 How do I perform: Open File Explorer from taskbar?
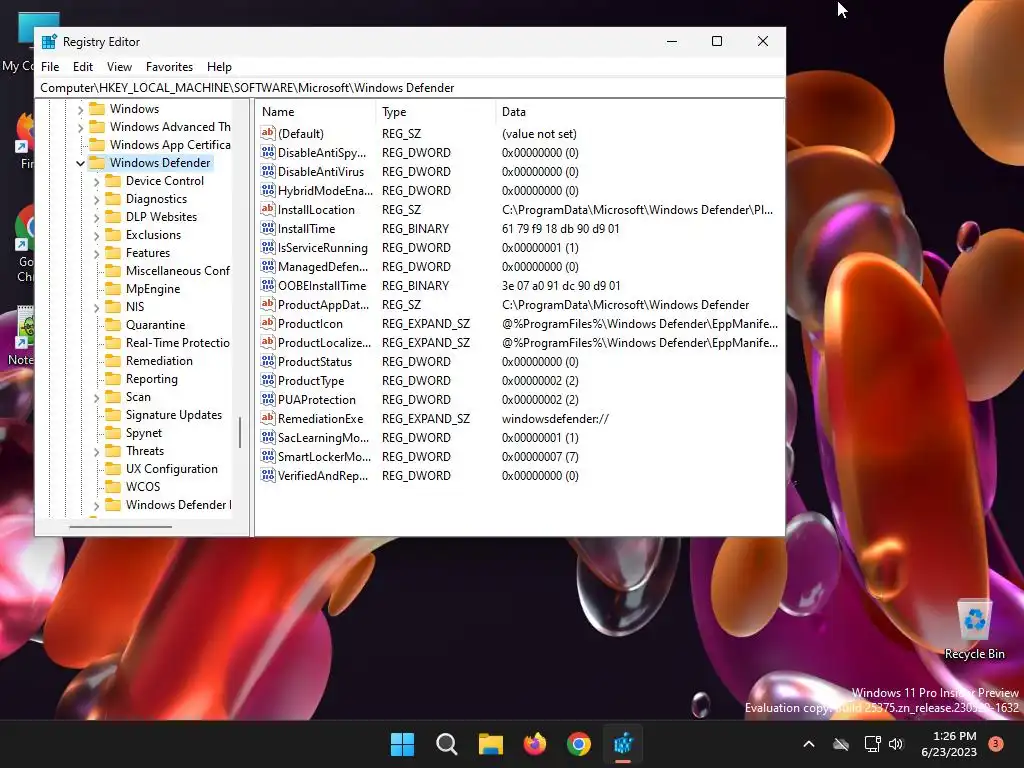[x=490, y=744]
